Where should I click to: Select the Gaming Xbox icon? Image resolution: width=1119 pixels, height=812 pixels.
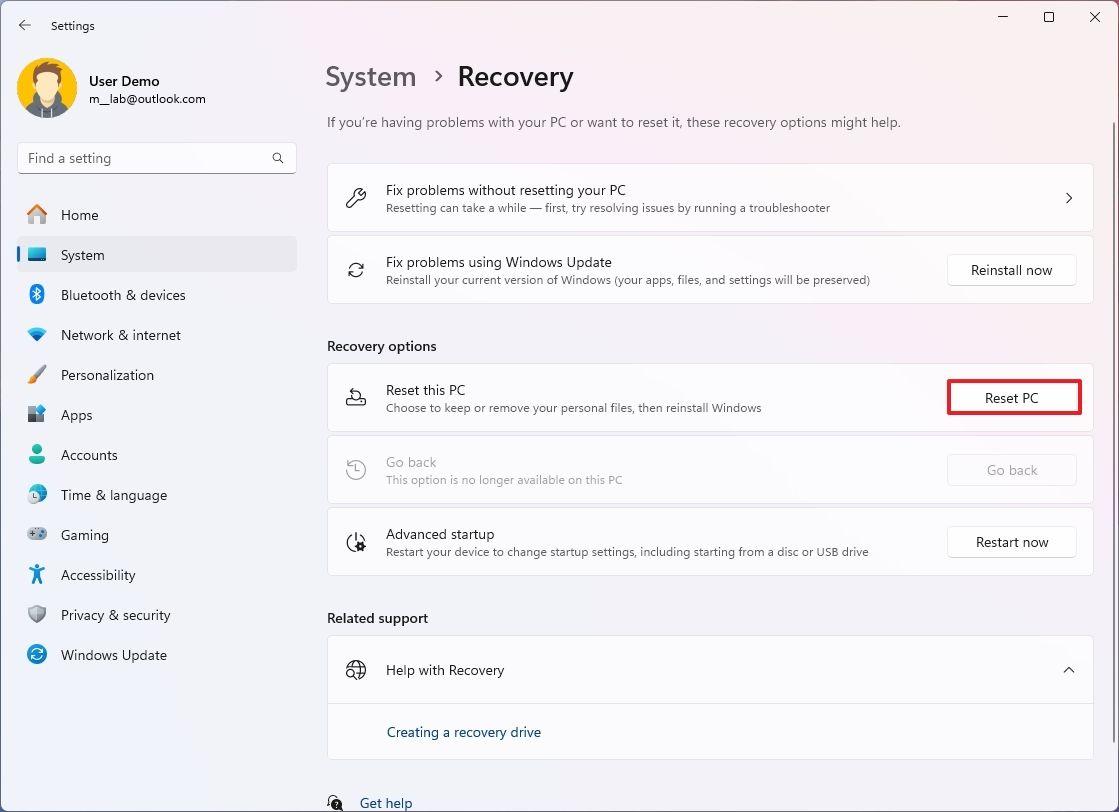38,535
